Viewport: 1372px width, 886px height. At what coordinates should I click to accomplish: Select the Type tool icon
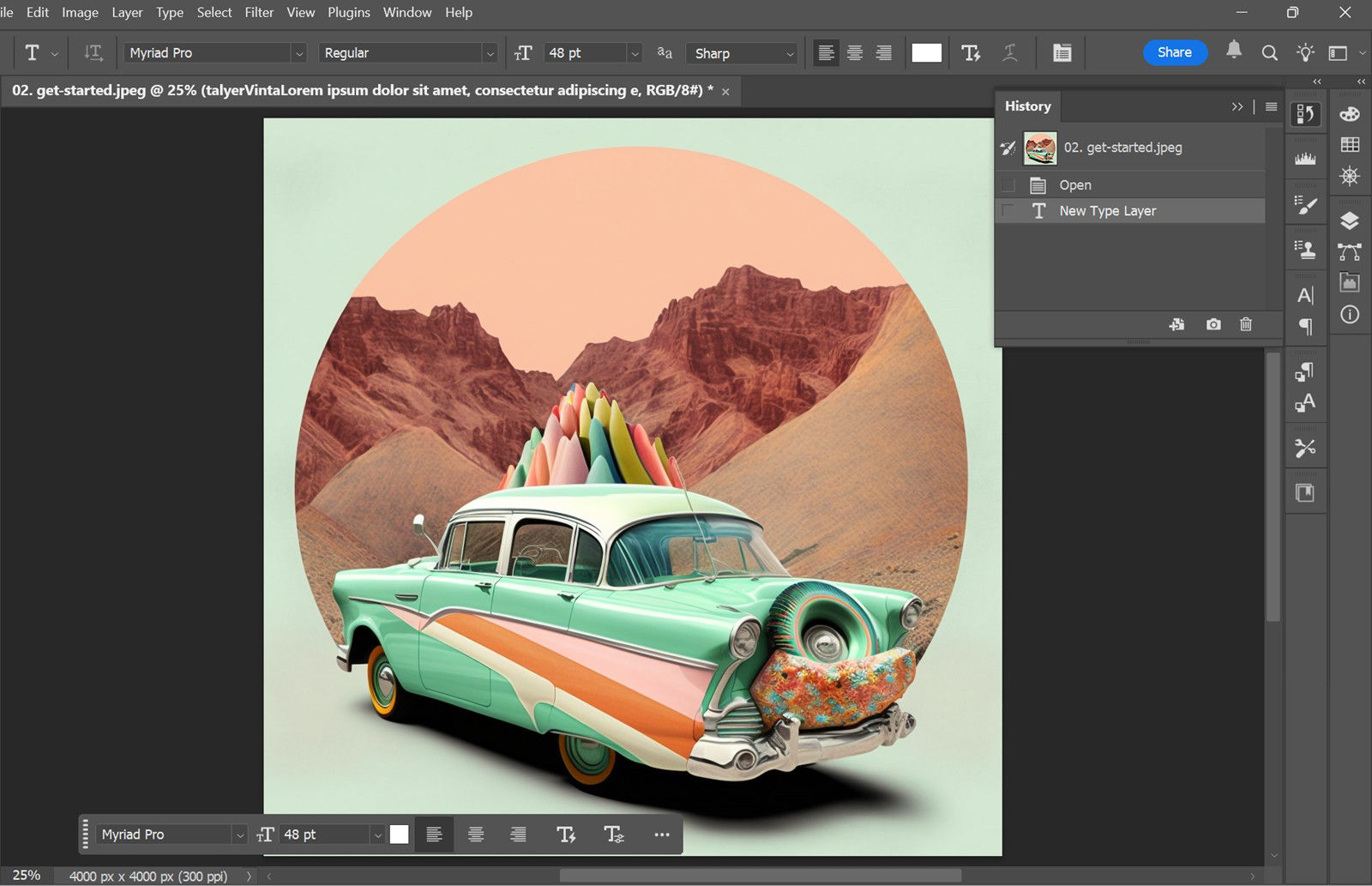point(33,52)
